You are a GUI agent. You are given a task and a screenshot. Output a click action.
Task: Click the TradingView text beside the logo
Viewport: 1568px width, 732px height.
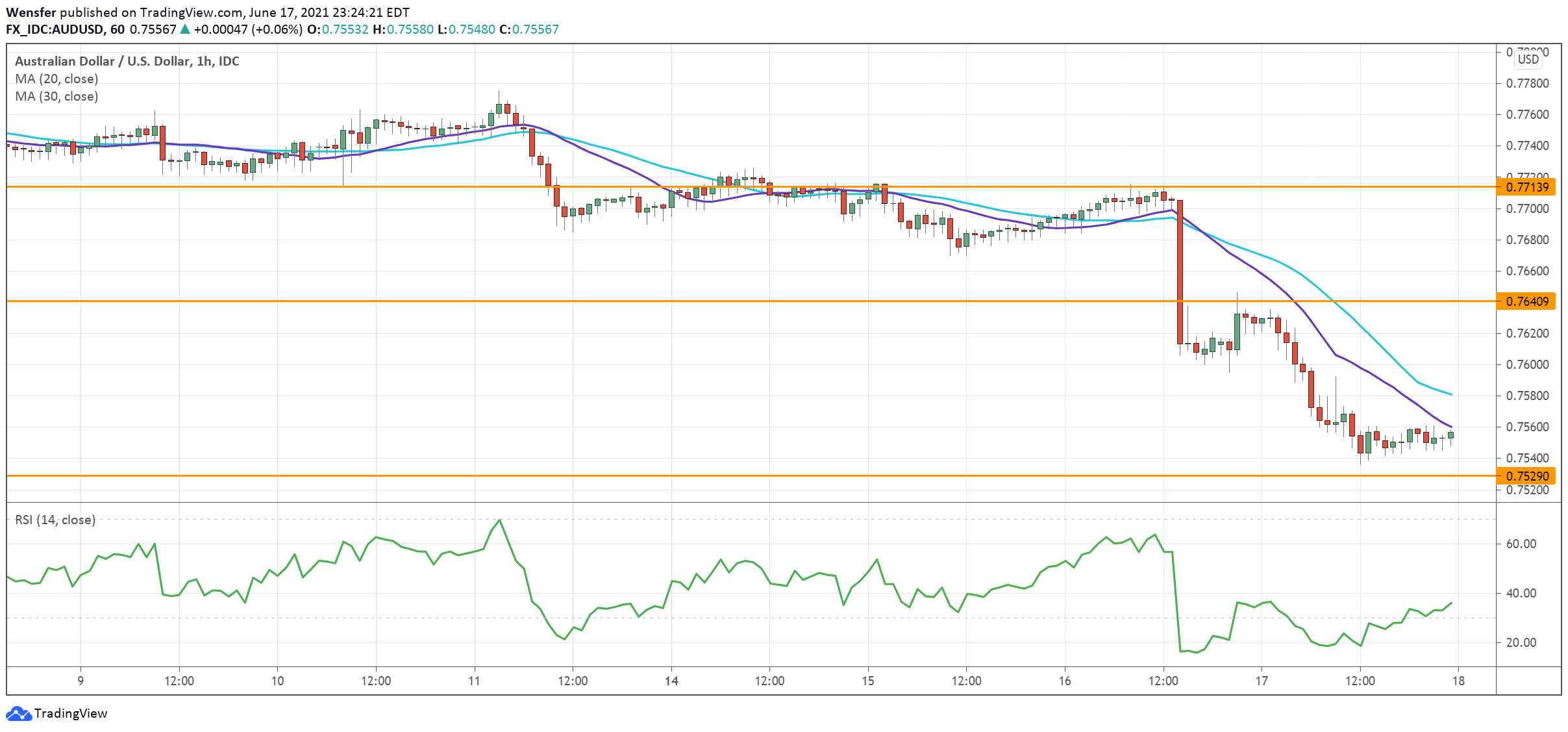tap(71, 713)
